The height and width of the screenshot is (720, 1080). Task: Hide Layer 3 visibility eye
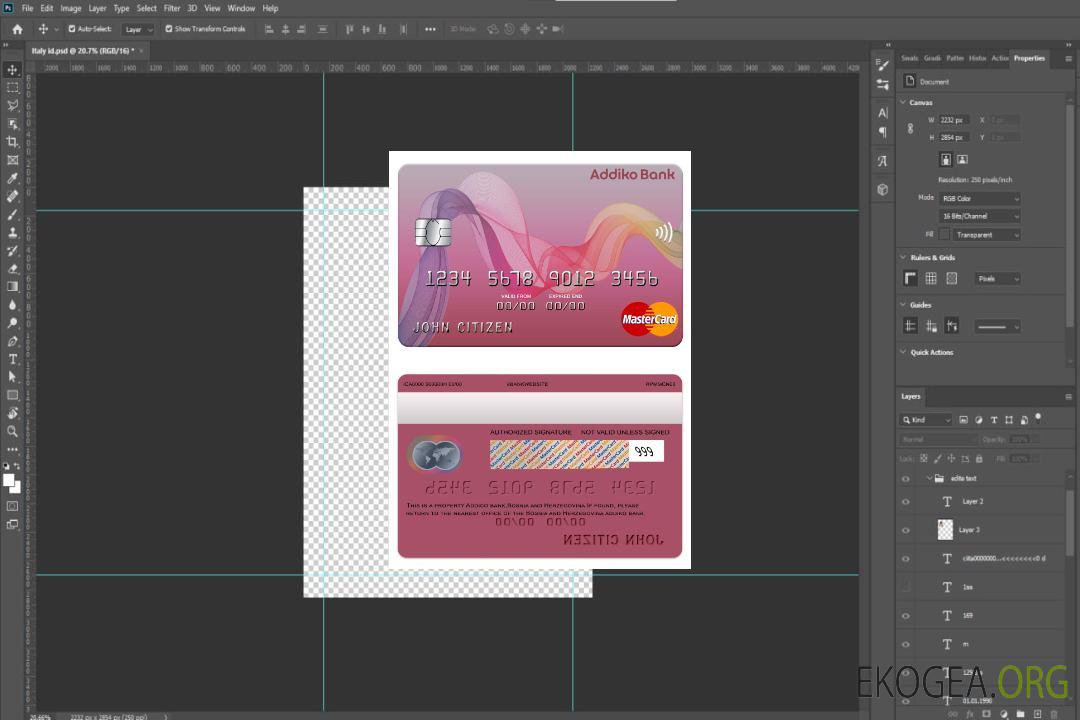(x=906, y=531)
